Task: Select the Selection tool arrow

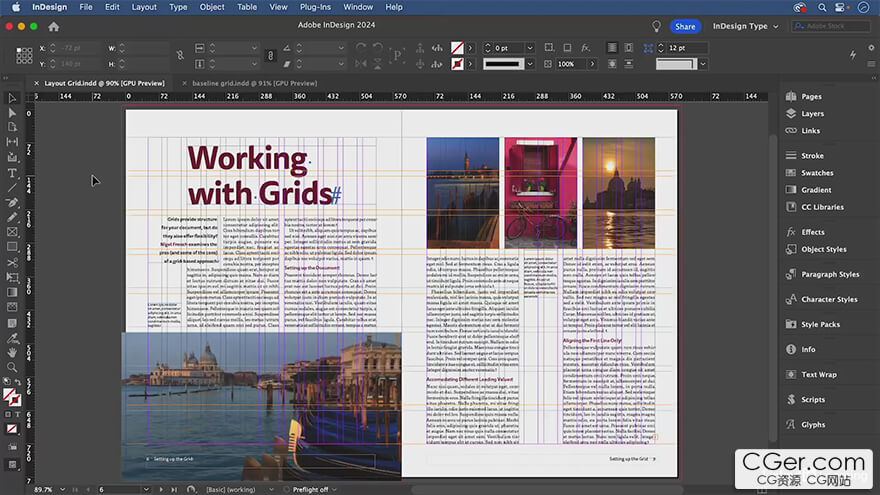Action: (12, 98)
